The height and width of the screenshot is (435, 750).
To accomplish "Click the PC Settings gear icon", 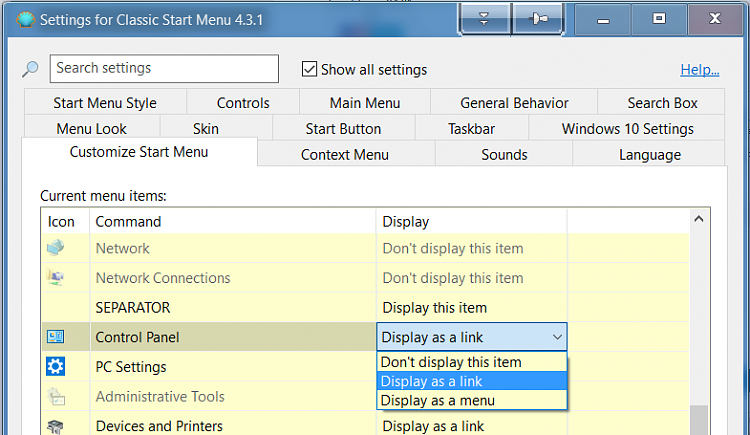I will pyautogui.click(x=55, y=367).
